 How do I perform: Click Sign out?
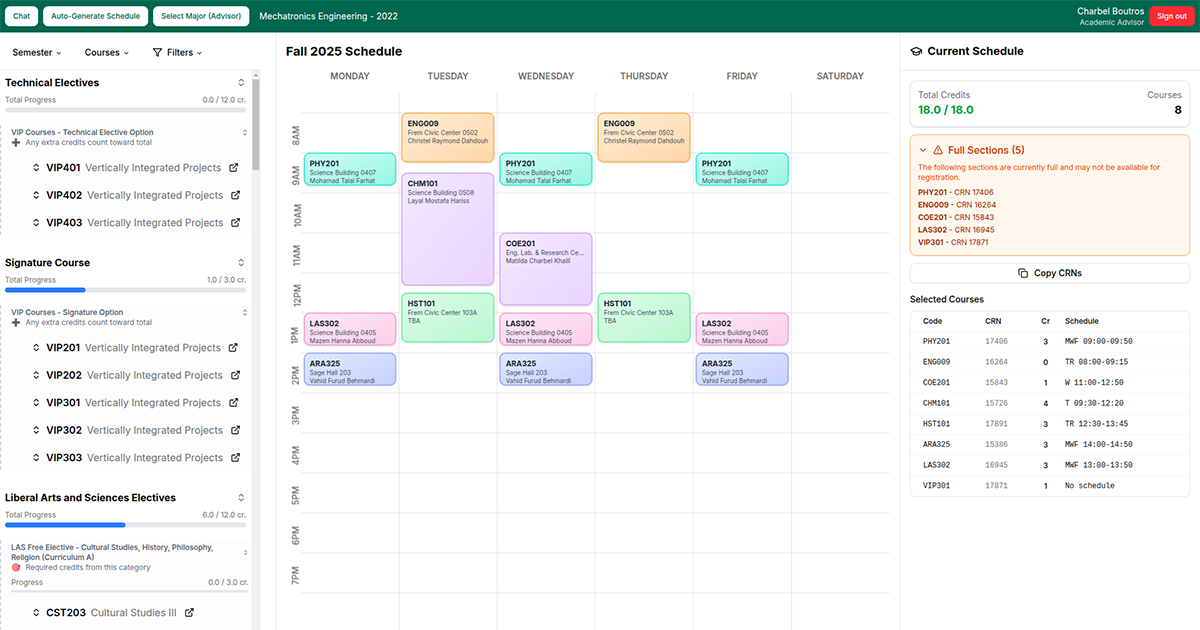pyautogui.click(x=1171, y=16)
